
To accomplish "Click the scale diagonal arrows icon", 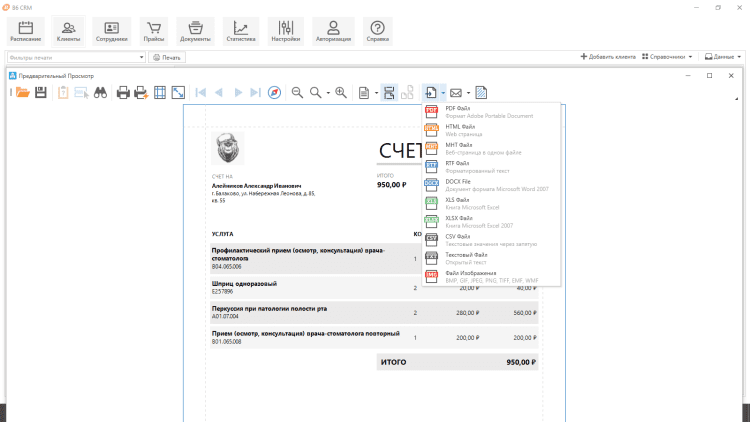I will [178, 92].
